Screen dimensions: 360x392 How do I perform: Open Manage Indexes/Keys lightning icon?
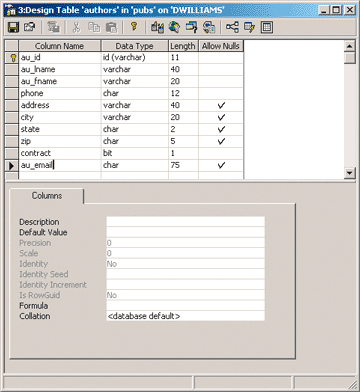[249, 27]
